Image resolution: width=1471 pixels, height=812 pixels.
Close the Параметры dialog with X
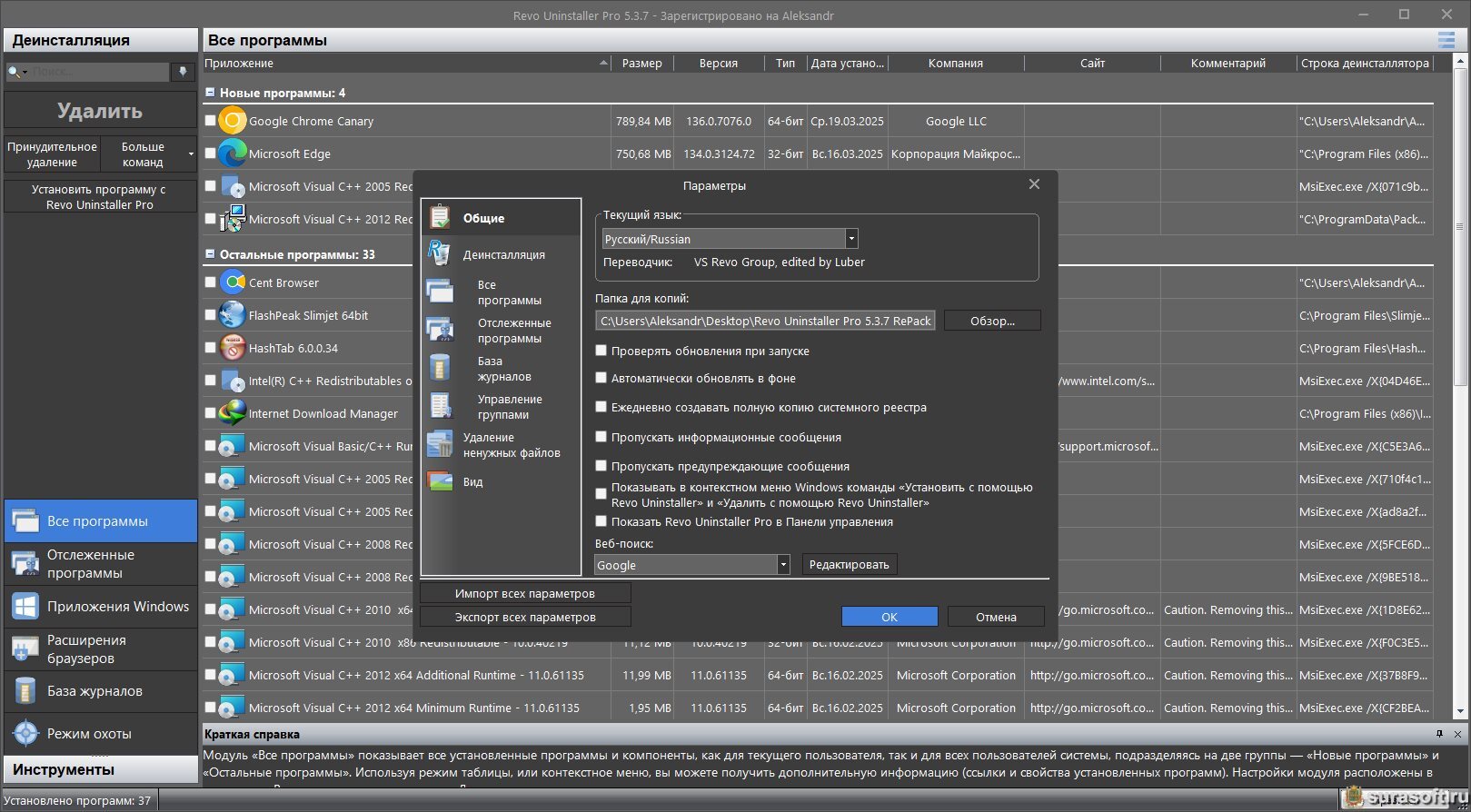pyautogui.click(x=1034, y=184)
